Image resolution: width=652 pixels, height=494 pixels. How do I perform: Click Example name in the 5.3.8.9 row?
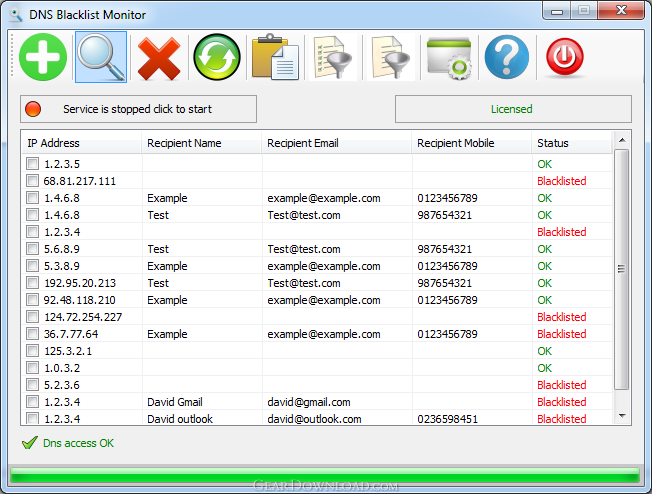point(167,266)
